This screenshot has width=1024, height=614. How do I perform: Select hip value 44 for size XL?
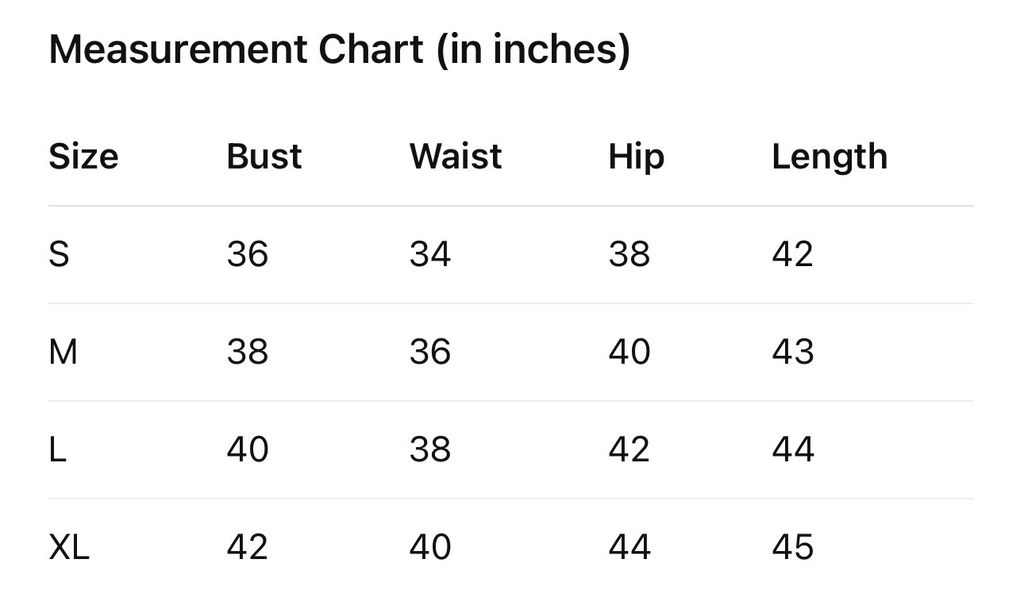tap(629, 547)
